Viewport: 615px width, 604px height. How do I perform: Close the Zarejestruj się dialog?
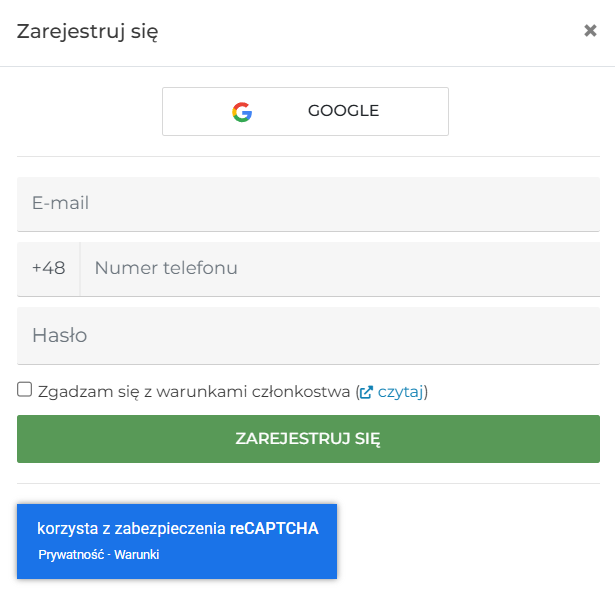590,31
